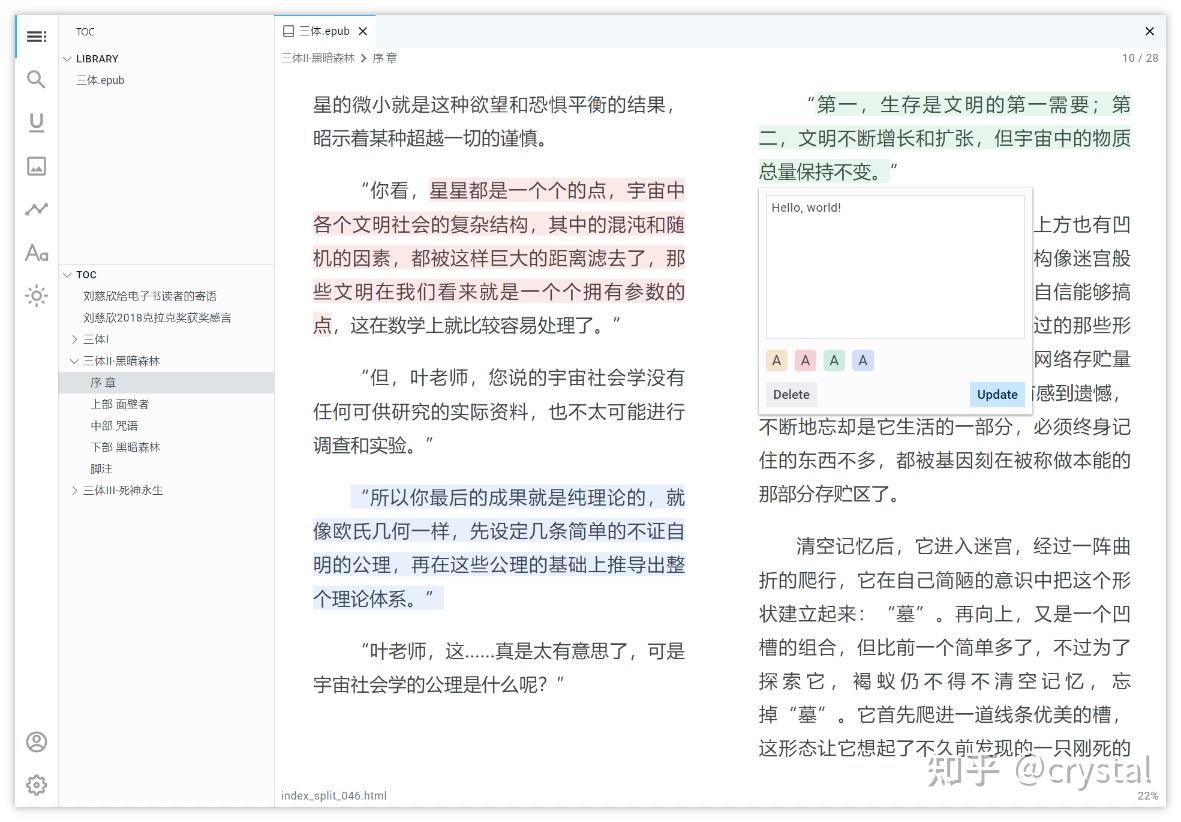The width and height of the screenshot is (1181, 822).
Task: Open the Theme brightness icon panel
Action: pos(36,295)
